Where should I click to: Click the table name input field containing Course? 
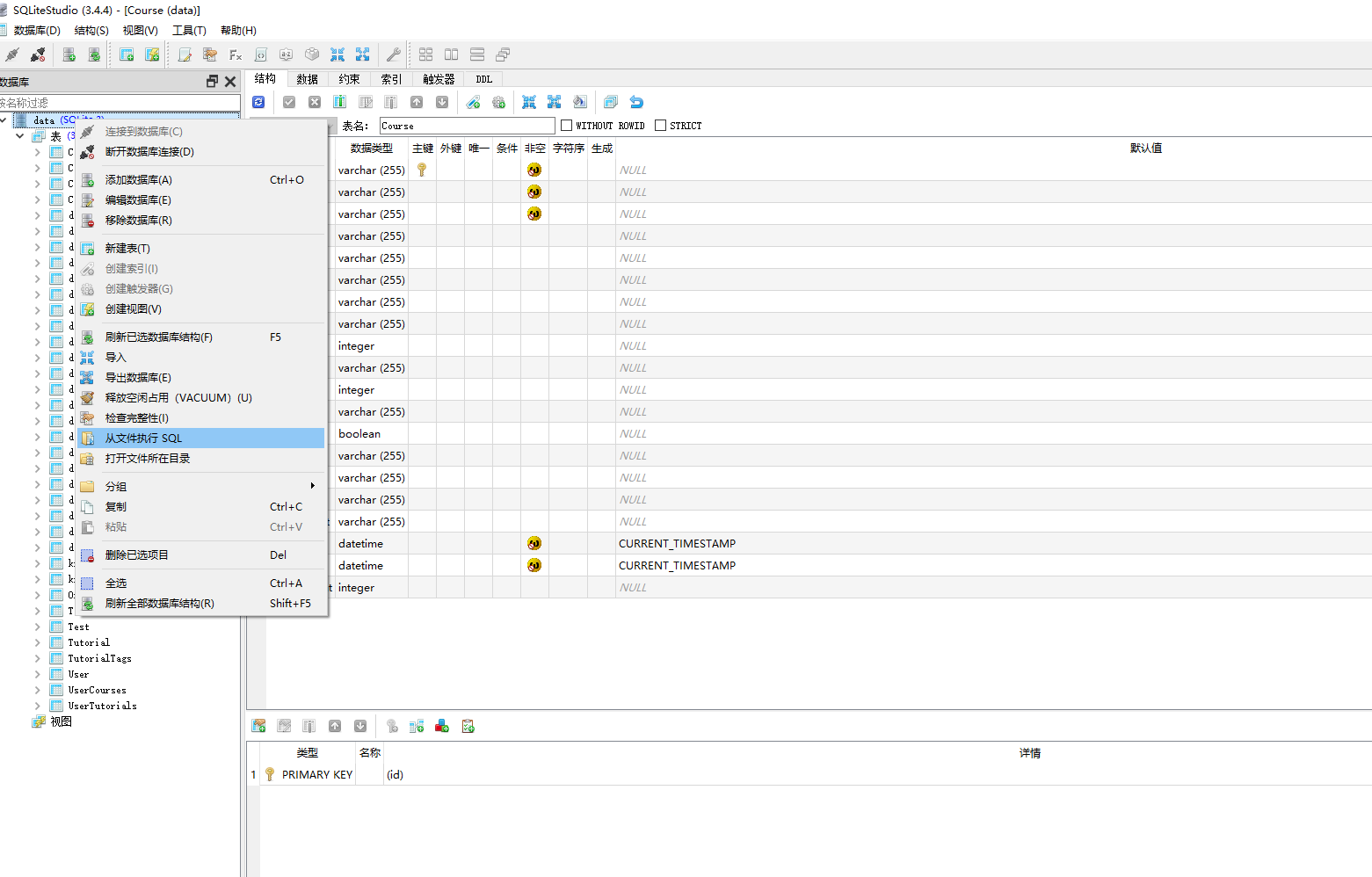(x=467, y=126)
